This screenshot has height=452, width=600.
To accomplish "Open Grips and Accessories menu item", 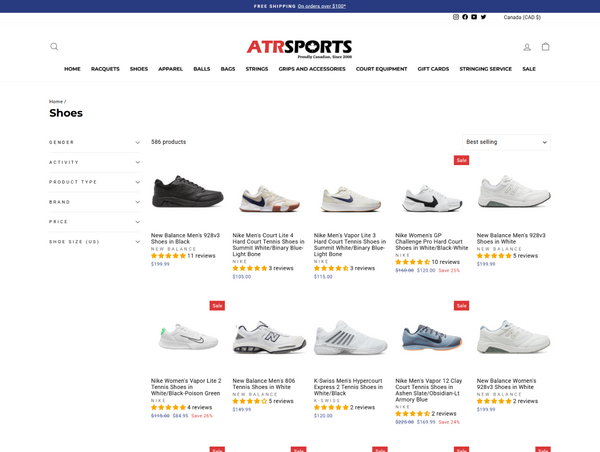I will coord(312,69).
